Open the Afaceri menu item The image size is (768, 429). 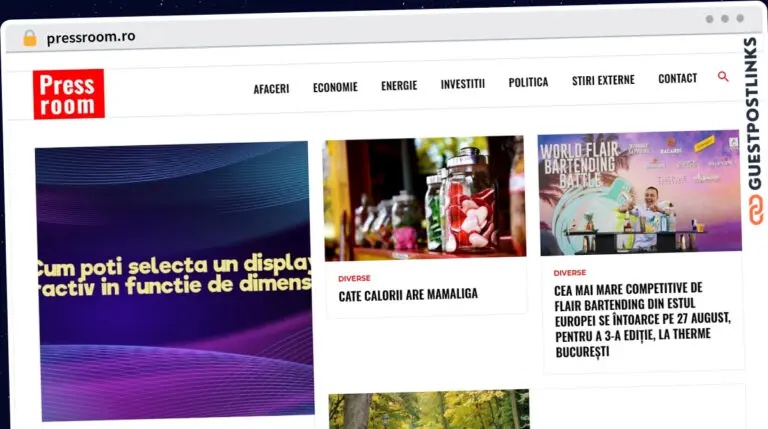271,89
